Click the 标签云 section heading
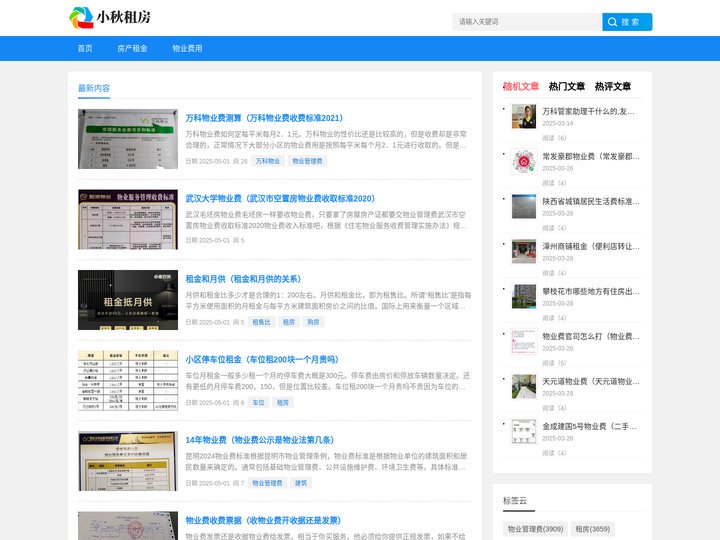 pyautogui.click(x=515, y=501)
